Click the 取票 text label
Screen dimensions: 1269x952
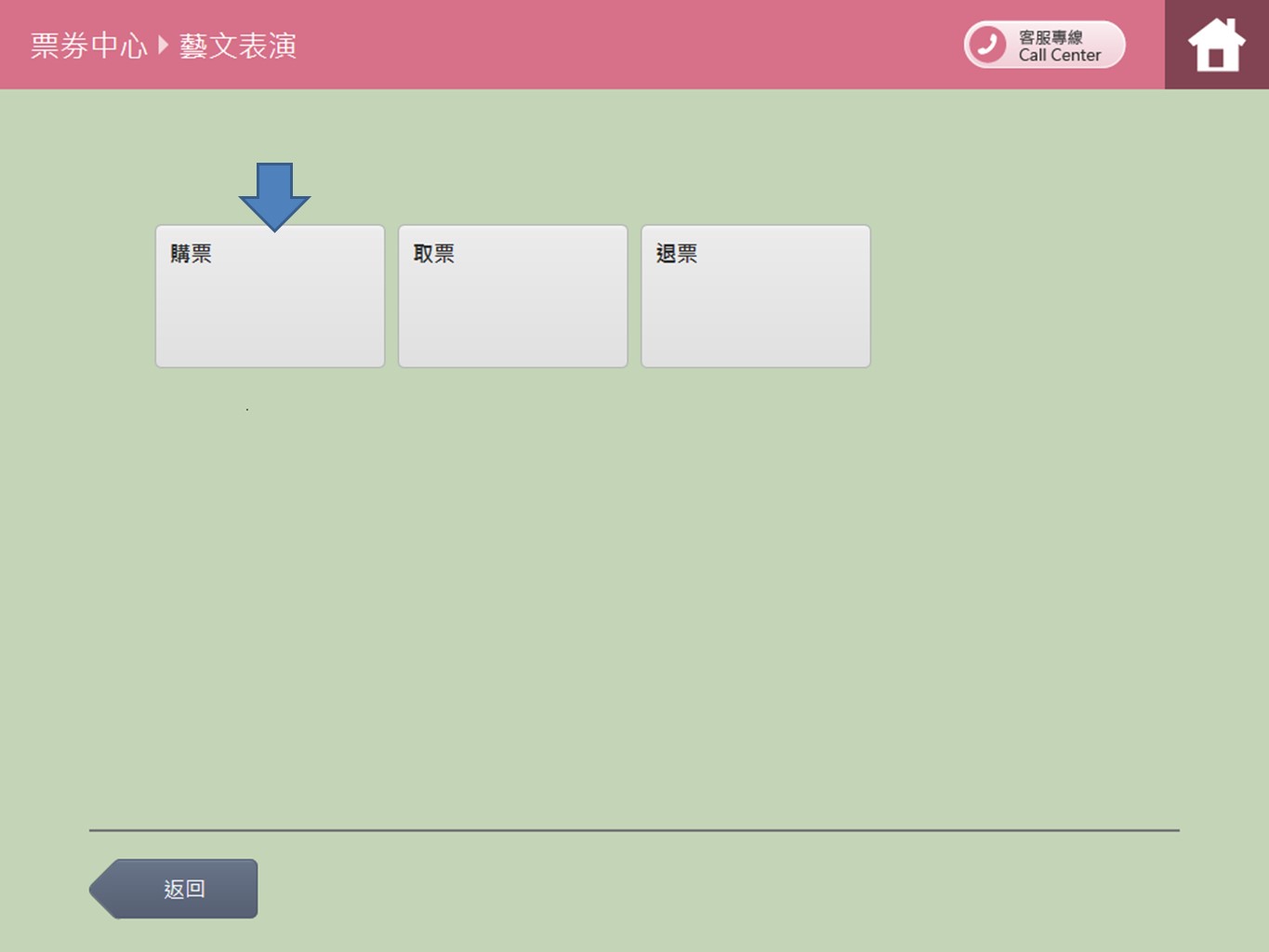tap(433, 254)
